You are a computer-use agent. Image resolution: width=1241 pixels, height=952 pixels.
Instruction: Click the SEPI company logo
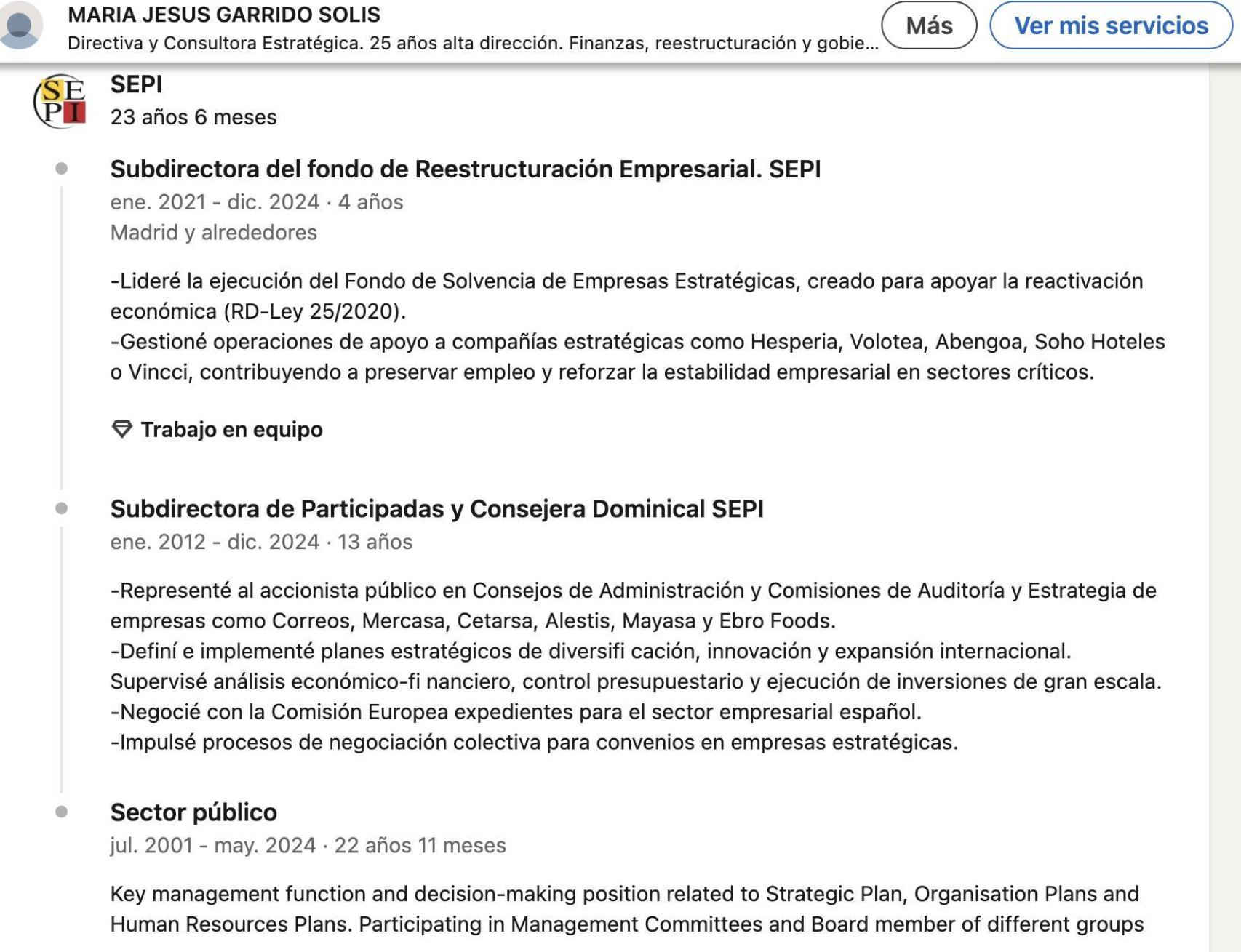60,101
